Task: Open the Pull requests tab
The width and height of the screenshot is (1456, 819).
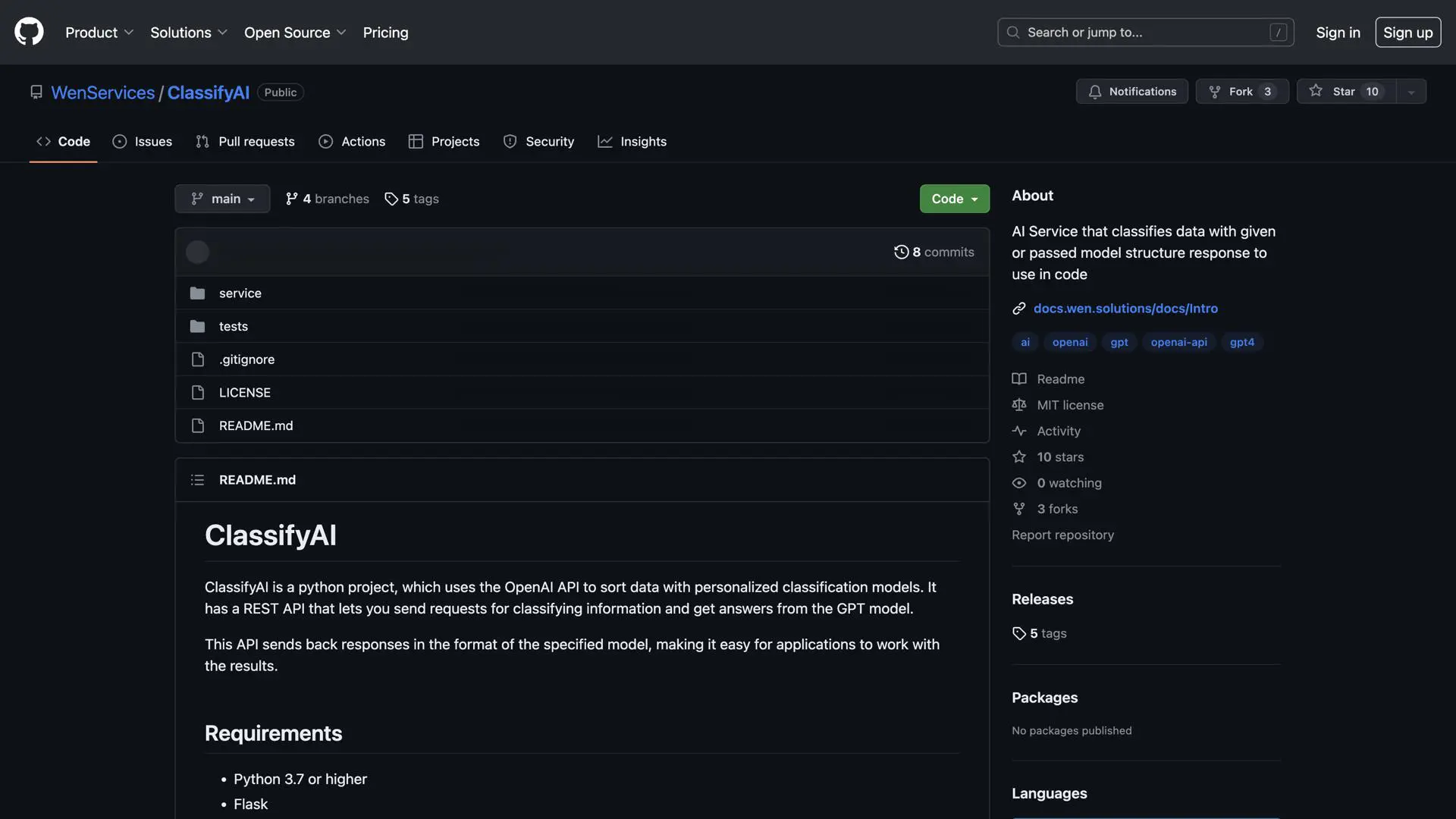Action: [x=245, y=142]
